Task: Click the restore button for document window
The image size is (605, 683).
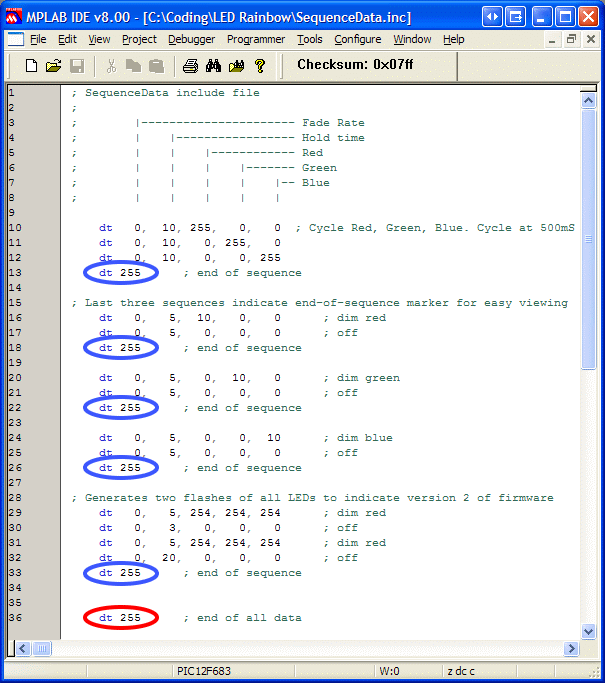Action: (571, 39)
